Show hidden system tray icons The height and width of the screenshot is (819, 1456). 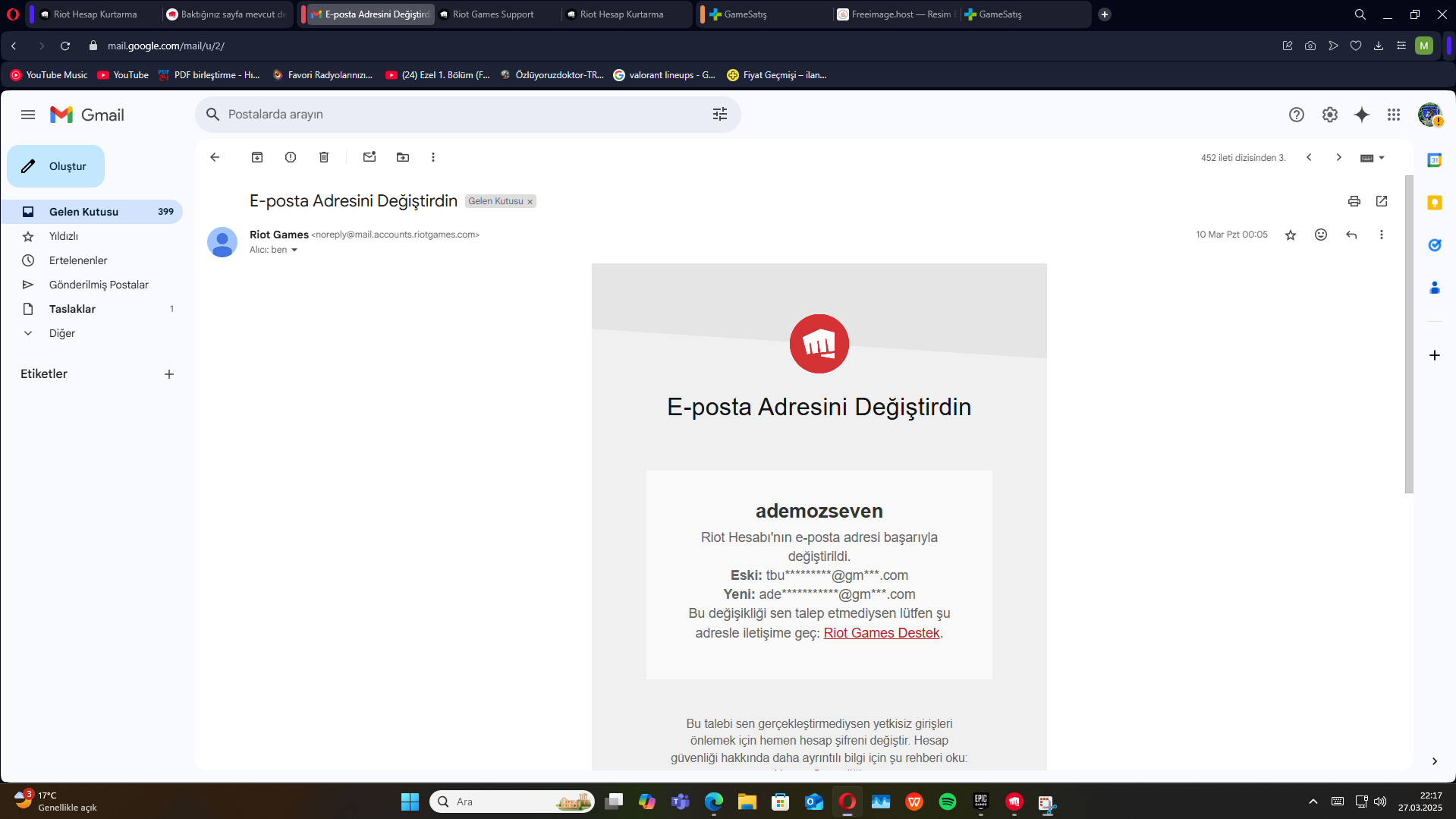coord(1313,802)
